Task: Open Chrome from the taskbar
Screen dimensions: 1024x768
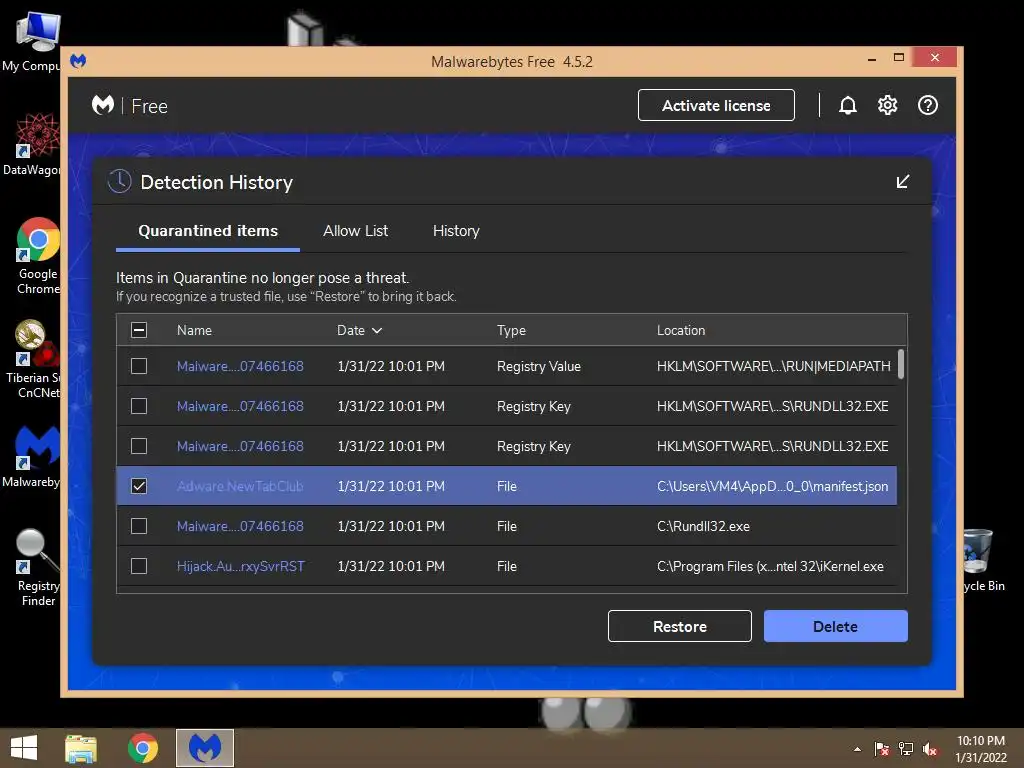Action: click(142, 748)
